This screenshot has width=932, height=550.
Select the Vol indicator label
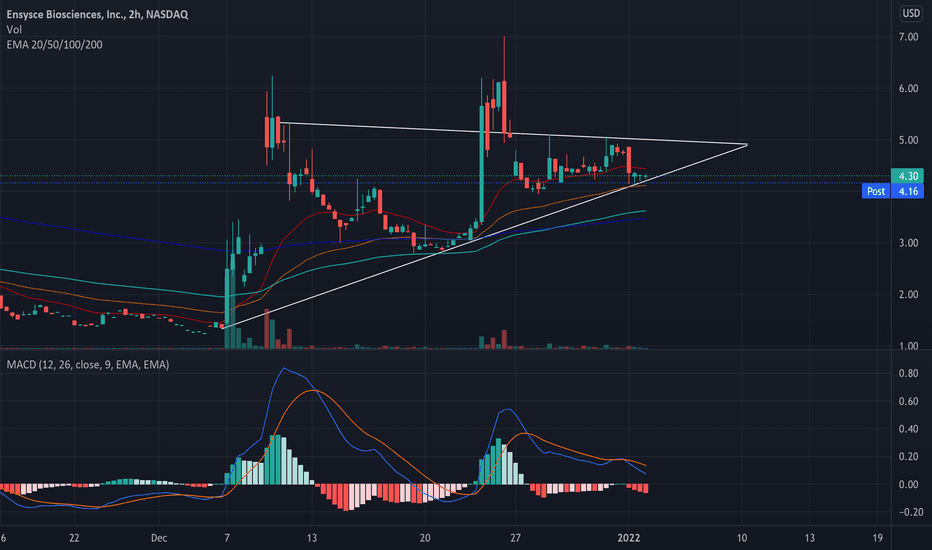point(14,30)
